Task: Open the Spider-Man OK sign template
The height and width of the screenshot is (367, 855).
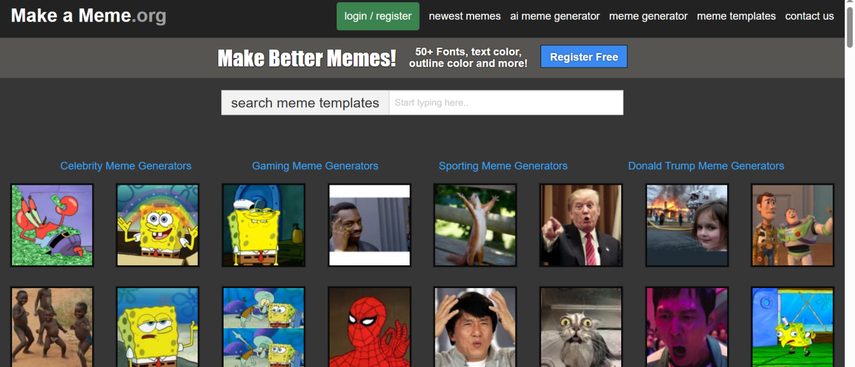Action: tap(369, 327)
